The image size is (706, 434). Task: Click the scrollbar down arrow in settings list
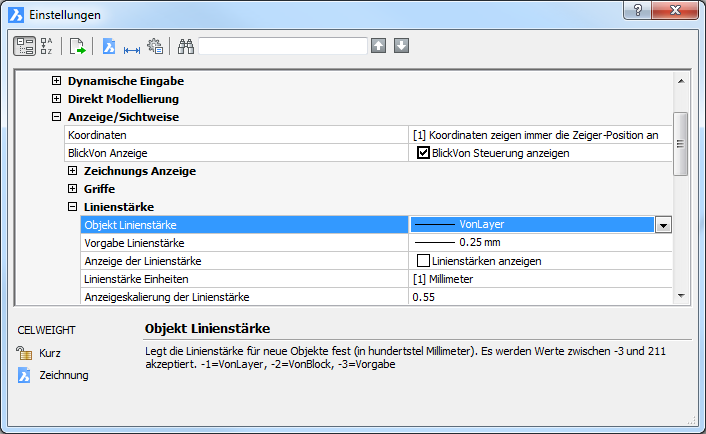click(x=681, y=296)
